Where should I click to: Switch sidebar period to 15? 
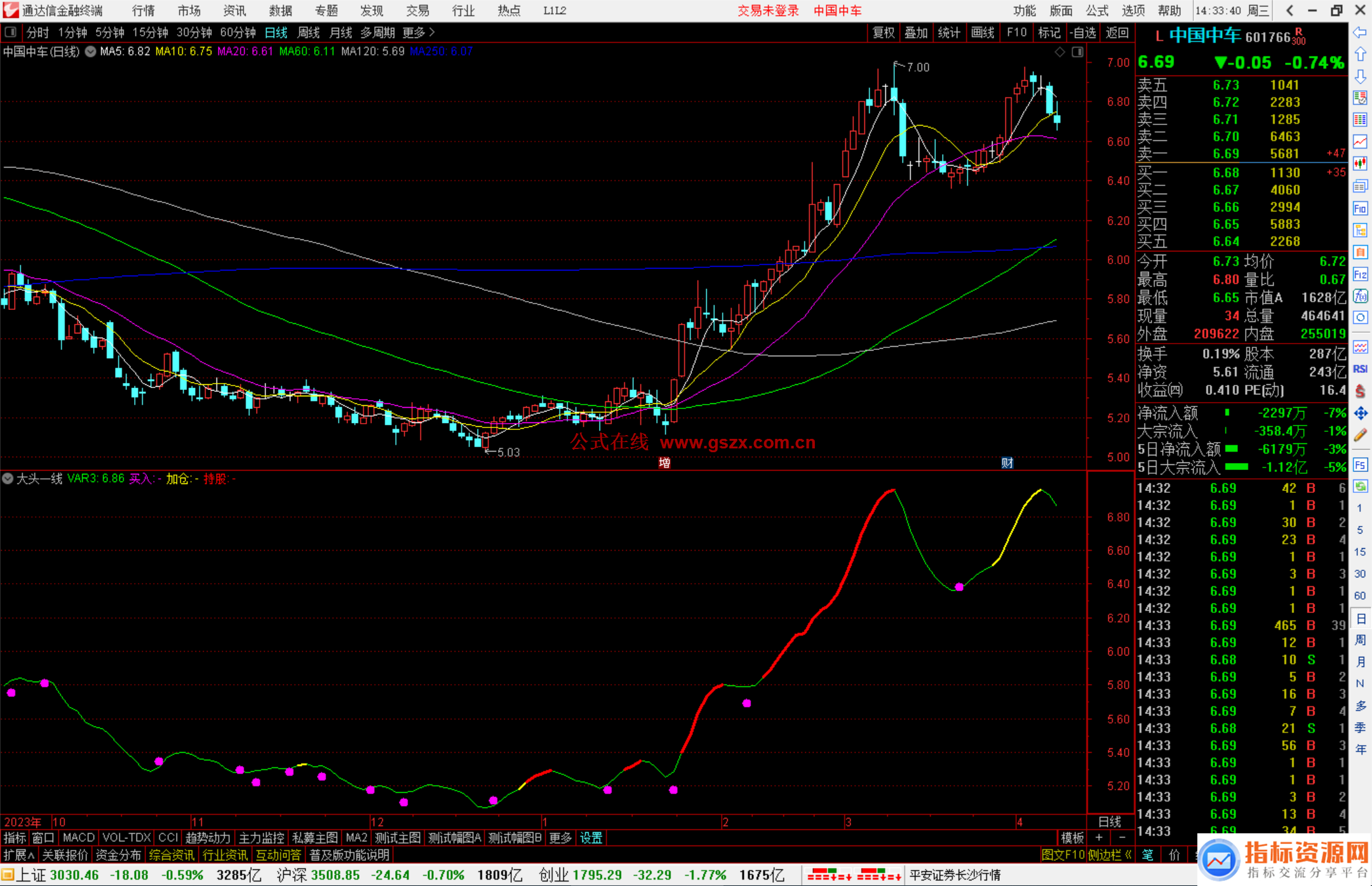pyautogui.click(x=1359, y=552)
